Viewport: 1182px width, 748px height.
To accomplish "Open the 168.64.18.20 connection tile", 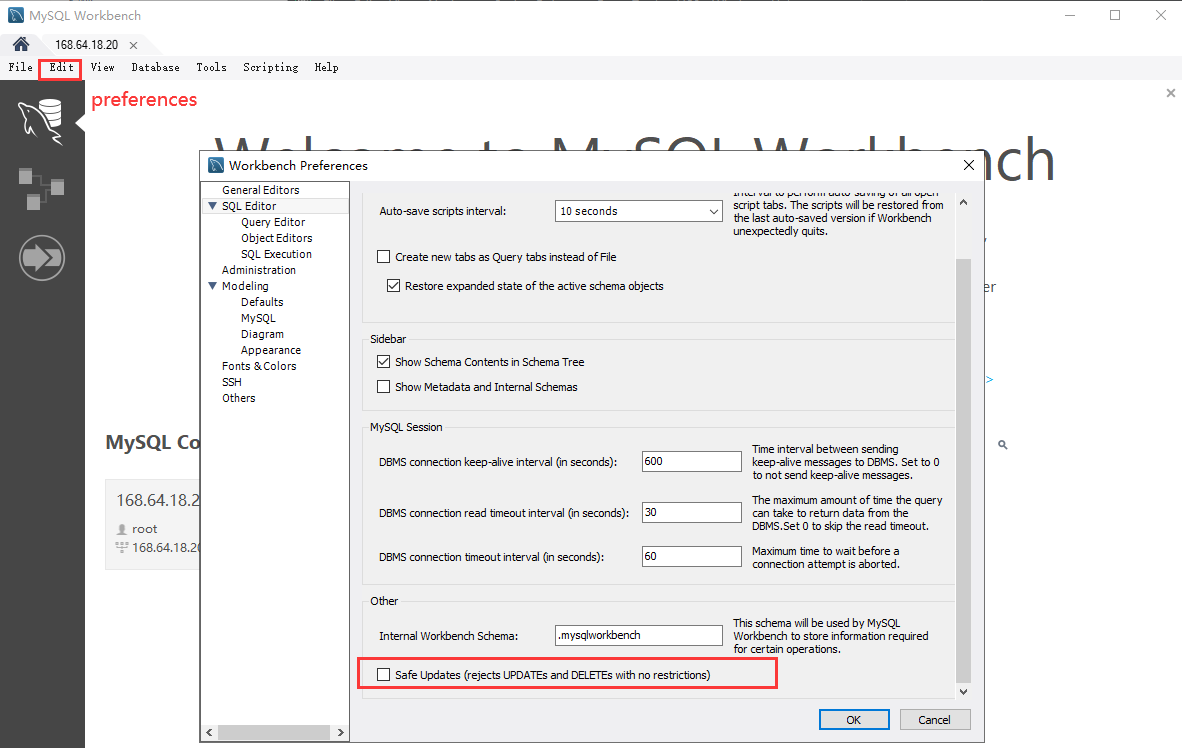I will 153,523.
